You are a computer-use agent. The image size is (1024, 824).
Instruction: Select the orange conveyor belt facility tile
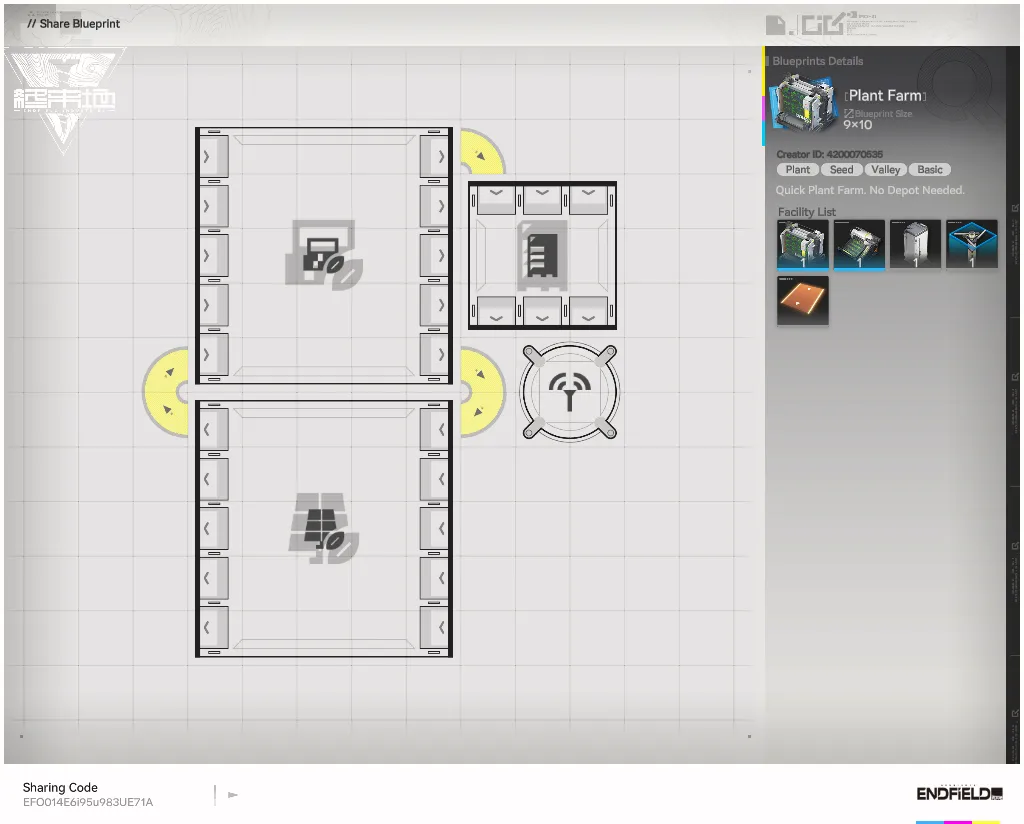[803, 300]
